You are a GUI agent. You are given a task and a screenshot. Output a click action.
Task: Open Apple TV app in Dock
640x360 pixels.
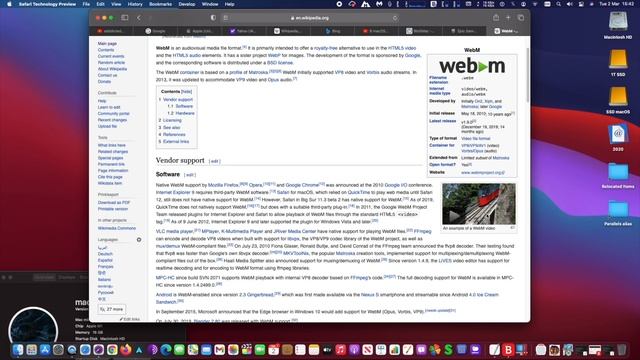click(327, 349)
